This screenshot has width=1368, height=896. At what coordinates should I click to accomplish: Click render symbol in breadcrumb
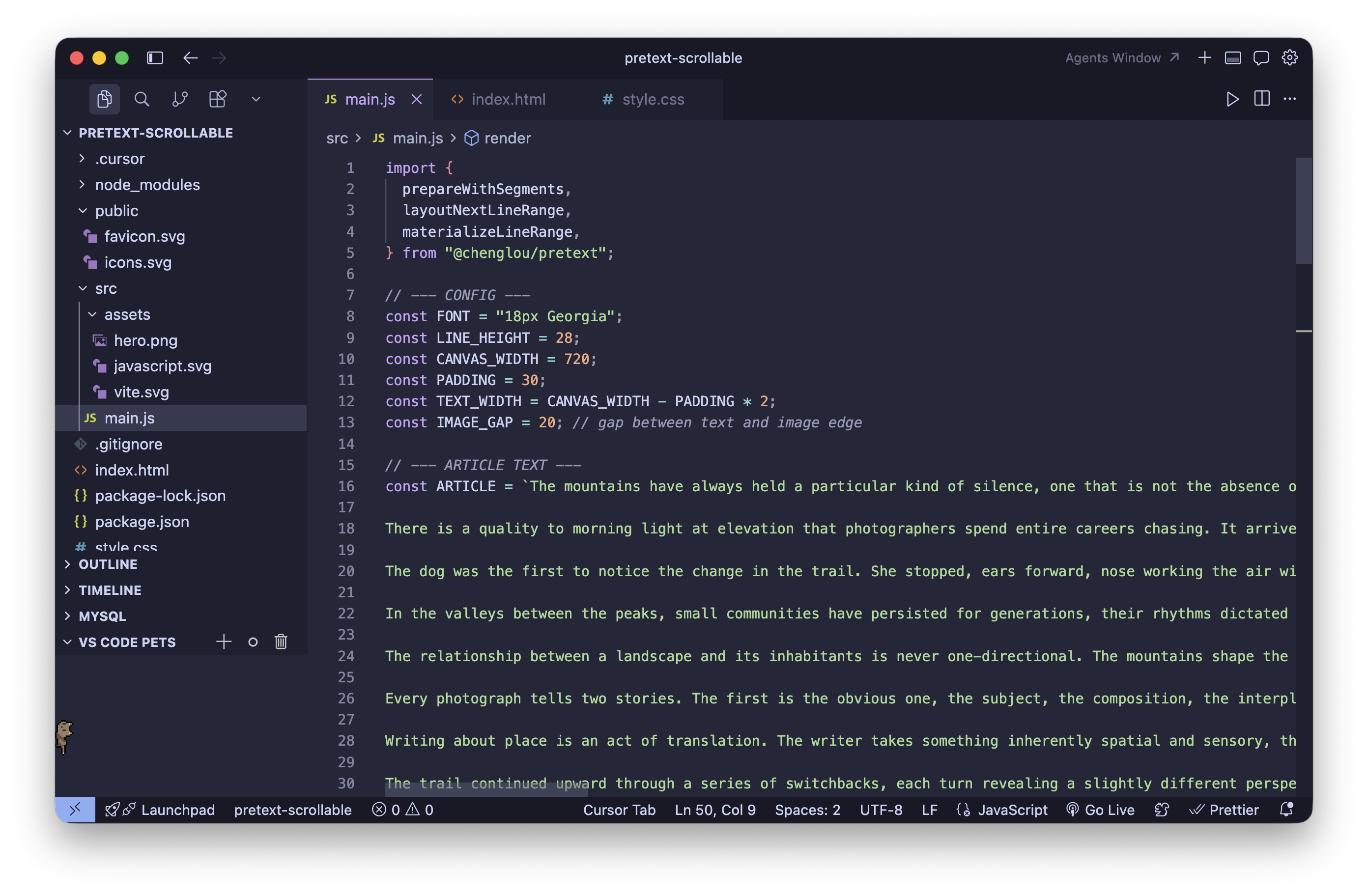point(498,138)
